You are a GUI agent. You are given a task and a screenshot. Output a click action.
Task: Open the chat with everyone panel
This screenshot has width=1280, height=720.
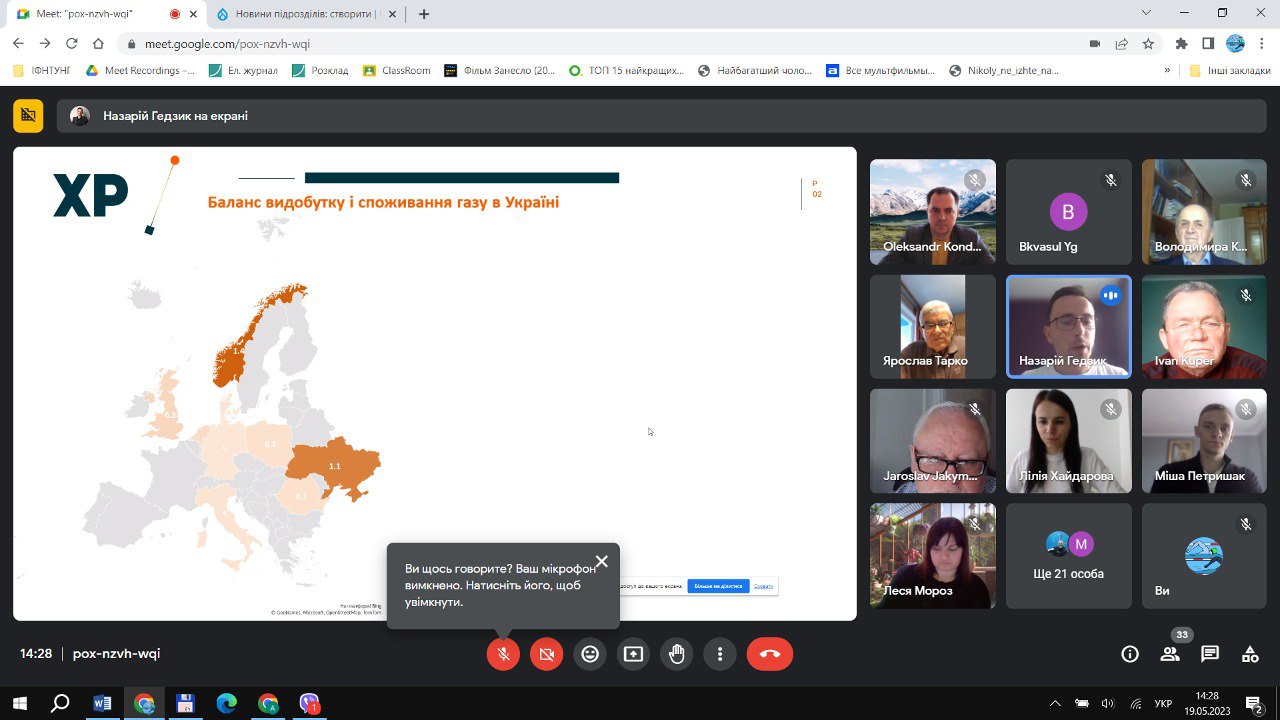pos(1210,654)
